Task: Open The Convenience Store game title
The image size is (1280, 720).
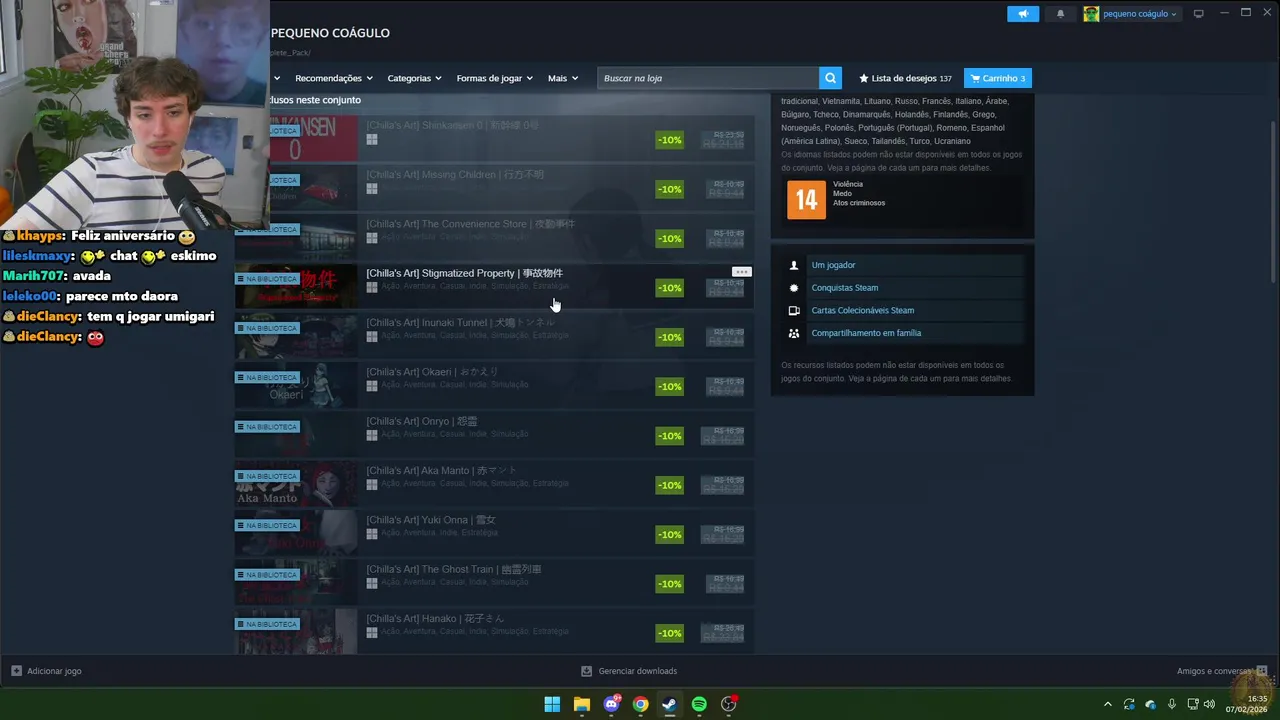Action: [470, 224]
